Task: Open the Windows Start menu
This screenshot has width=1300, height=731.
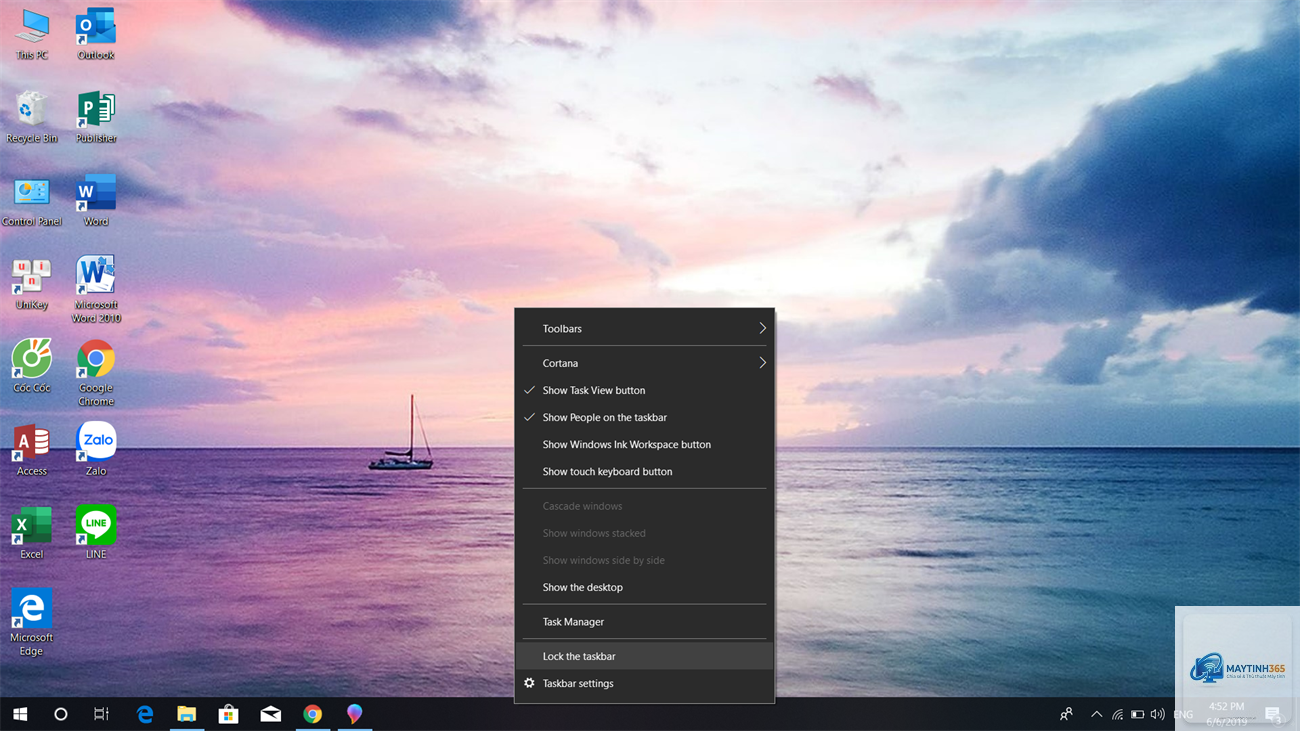Action: click(20, 714)
